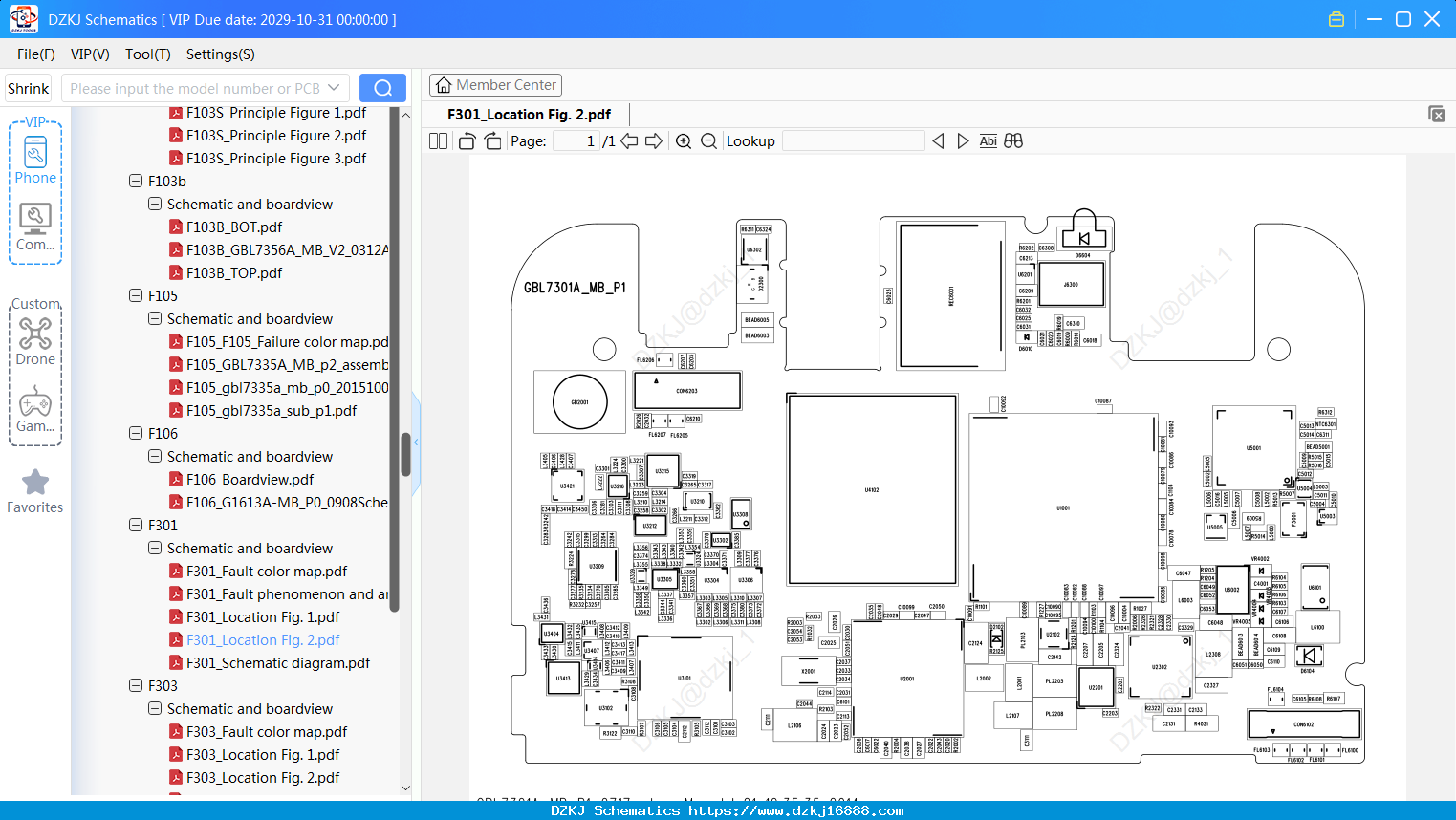Select the Drone category icon
The width and height of the screenshot is (1456, 820).
pos(35,342)
